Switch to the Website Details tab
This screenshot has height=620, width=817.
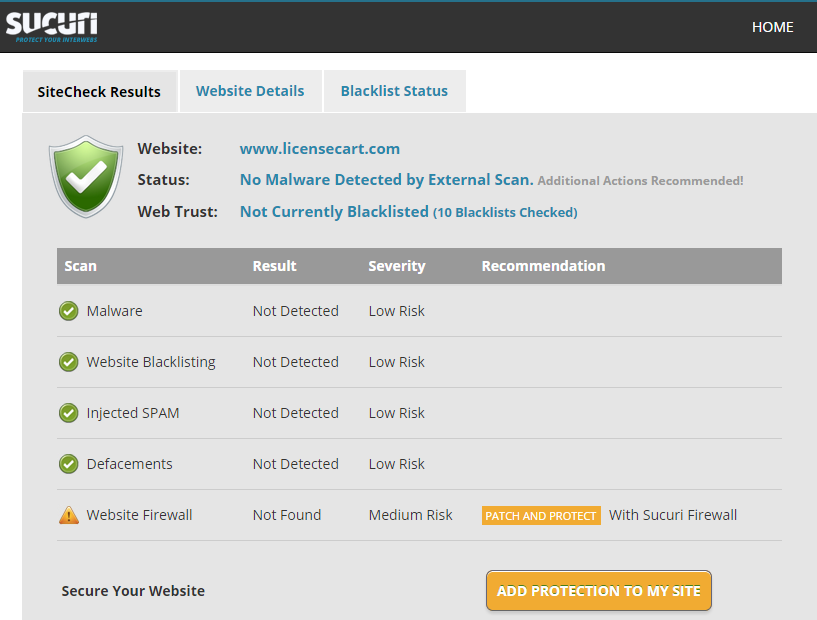[250, 91]
